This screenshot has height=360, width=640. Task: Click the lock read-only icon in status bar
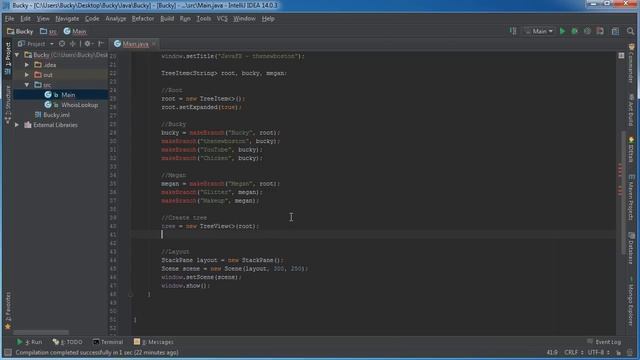[619, 352]
